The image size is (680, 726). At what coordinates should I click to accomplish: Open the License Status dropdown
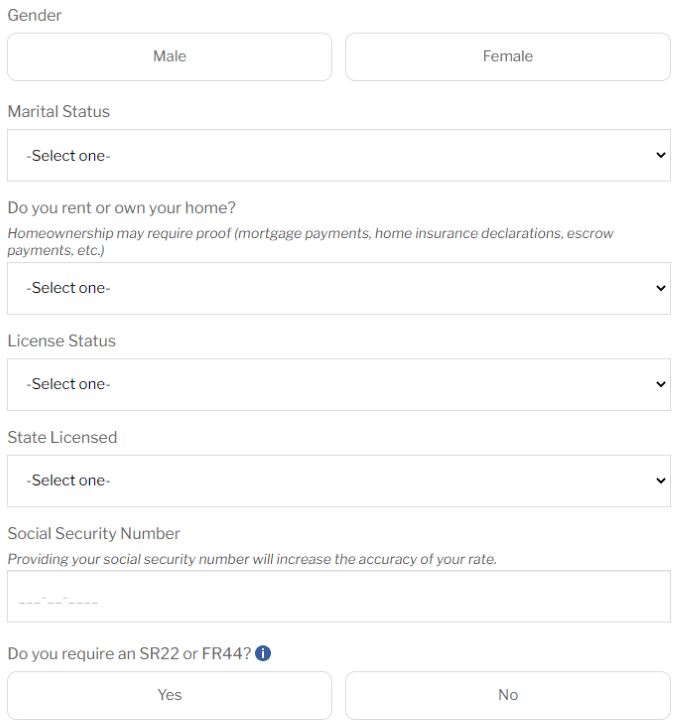tap(339, 384)
